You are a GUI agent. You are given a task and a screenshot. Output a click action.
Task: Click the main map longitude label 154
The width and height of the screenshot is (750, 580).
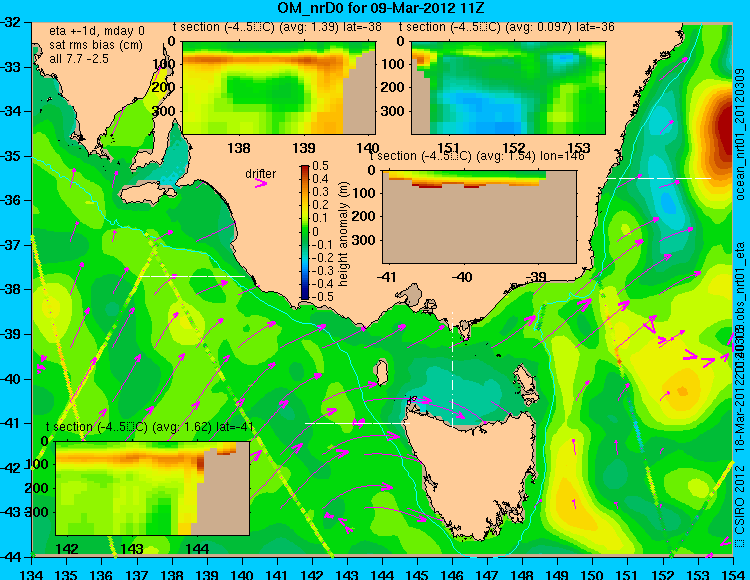tap(733, 574)
